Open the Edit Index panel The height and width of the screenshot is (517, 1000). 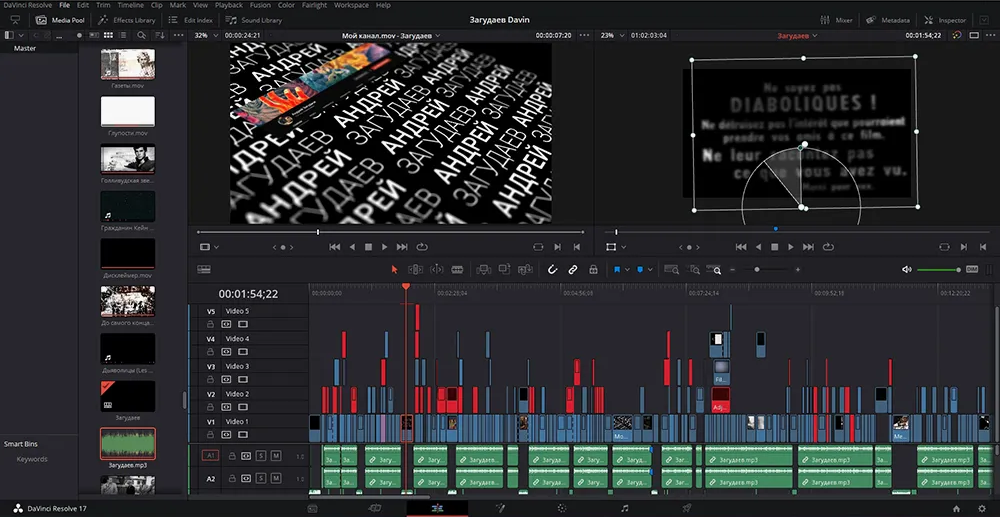coord(190,20)
